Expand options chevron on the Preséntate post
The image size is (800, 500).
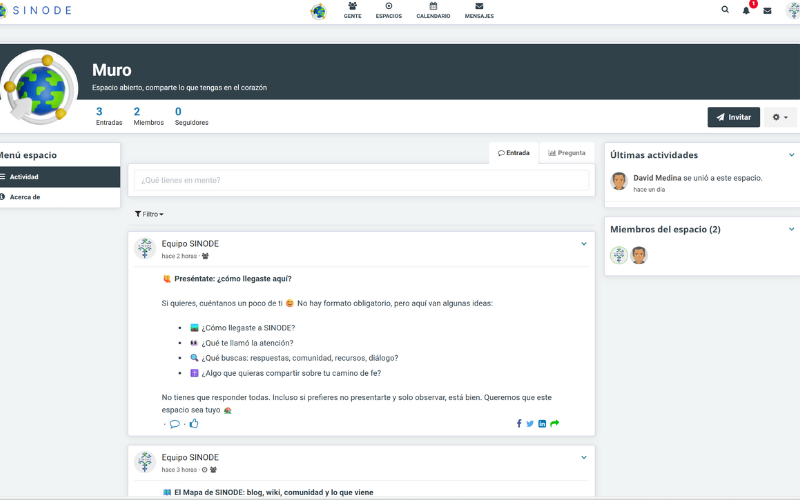[584, 244]
